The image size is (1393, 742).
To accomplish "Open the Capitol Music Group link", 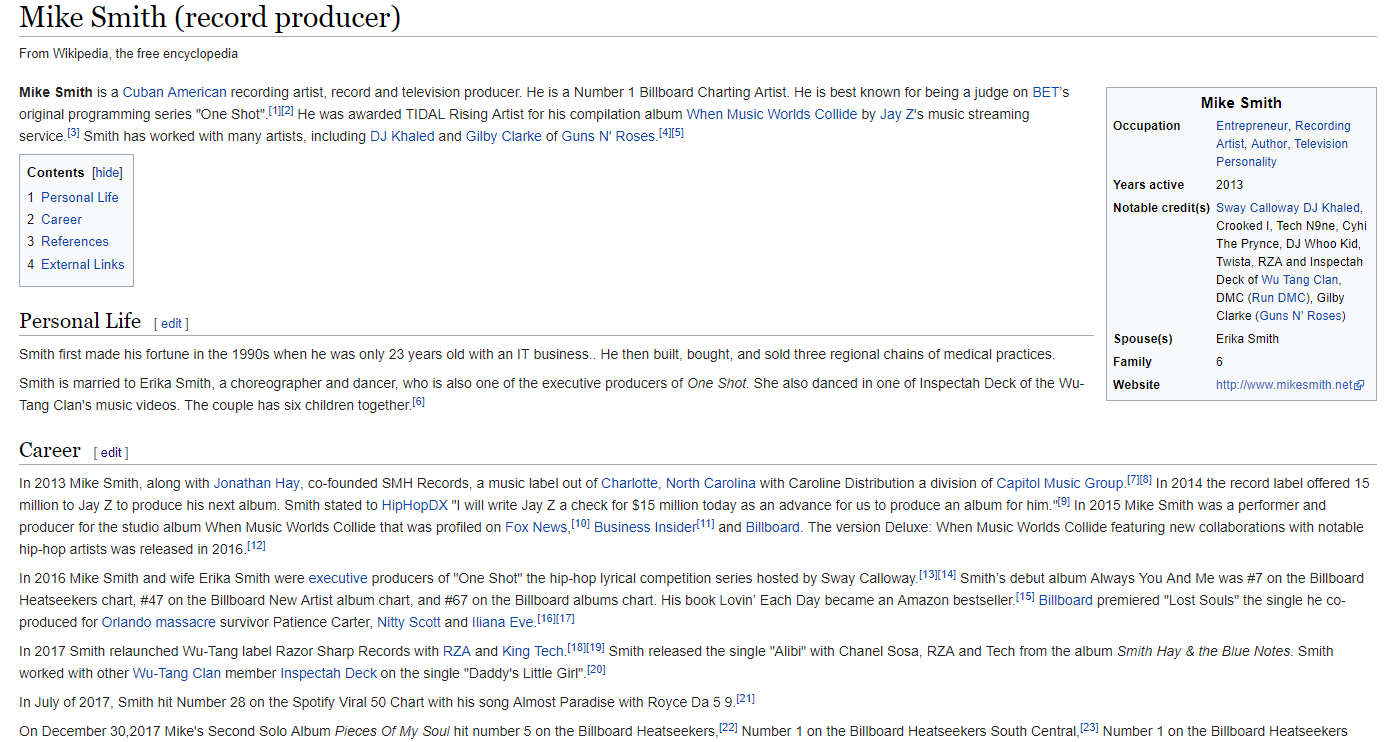I will click(x=1061, y=483).
